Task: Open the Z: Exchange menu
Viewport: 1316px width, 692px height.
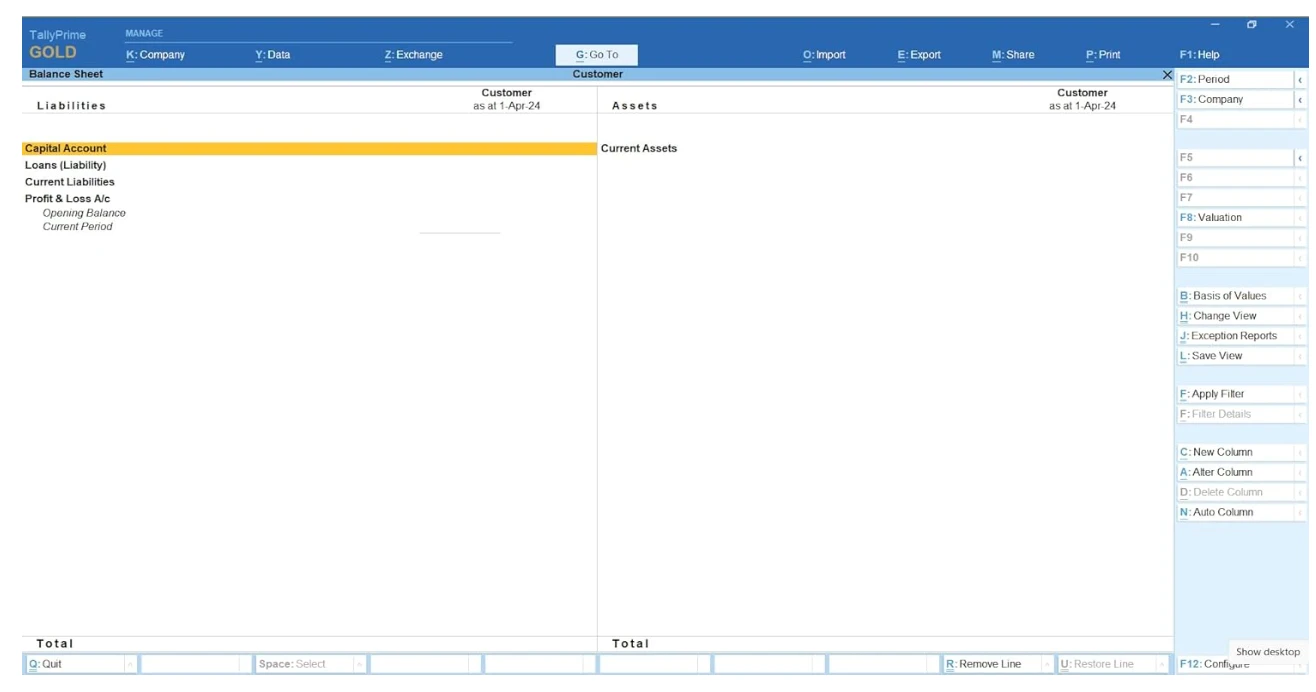Action: [413, 55]
